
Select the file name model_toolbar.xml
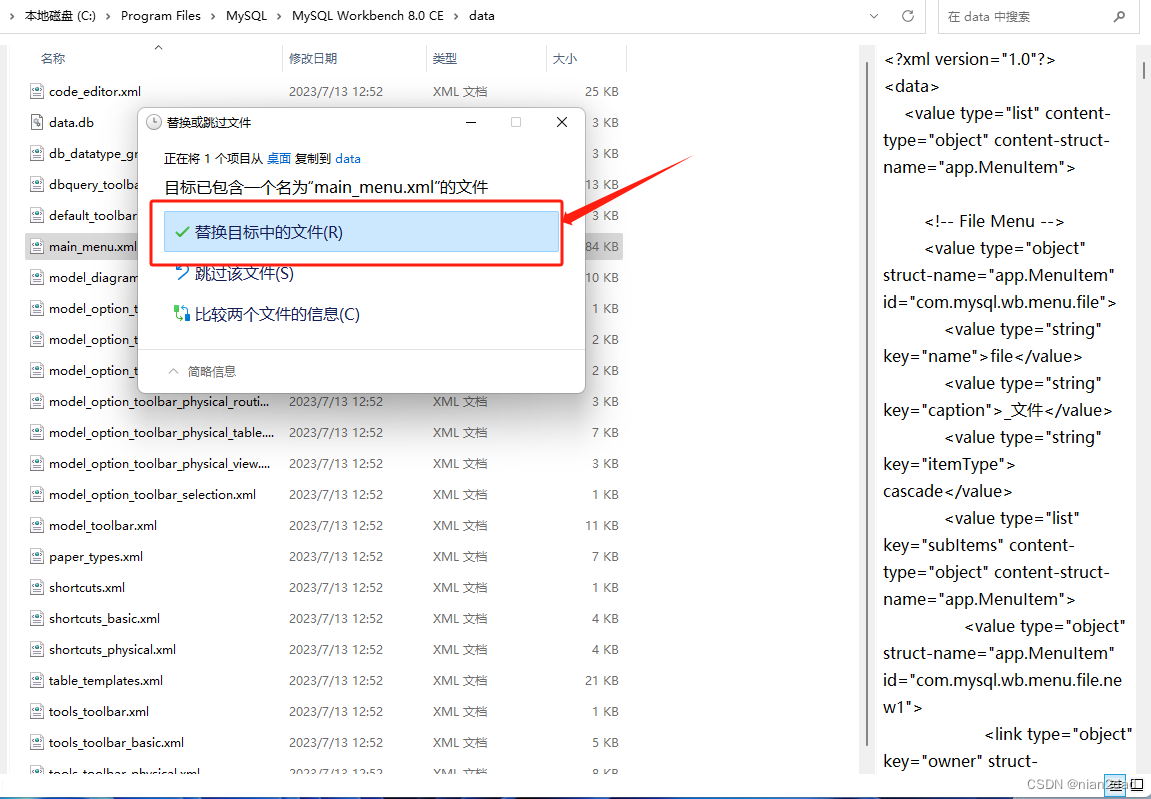click(103, 526)
